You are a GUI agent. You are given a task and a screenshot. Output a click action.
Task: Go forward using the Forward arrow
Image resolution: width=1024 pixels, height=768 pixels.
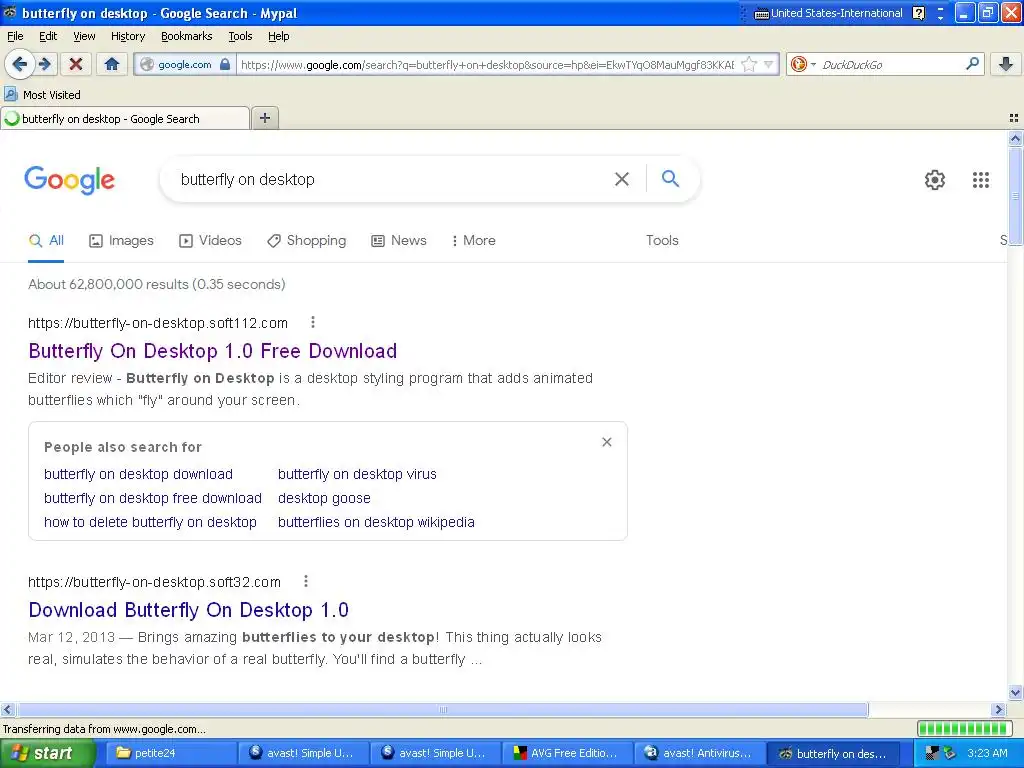pyautogui.click(x=45, y=64)
